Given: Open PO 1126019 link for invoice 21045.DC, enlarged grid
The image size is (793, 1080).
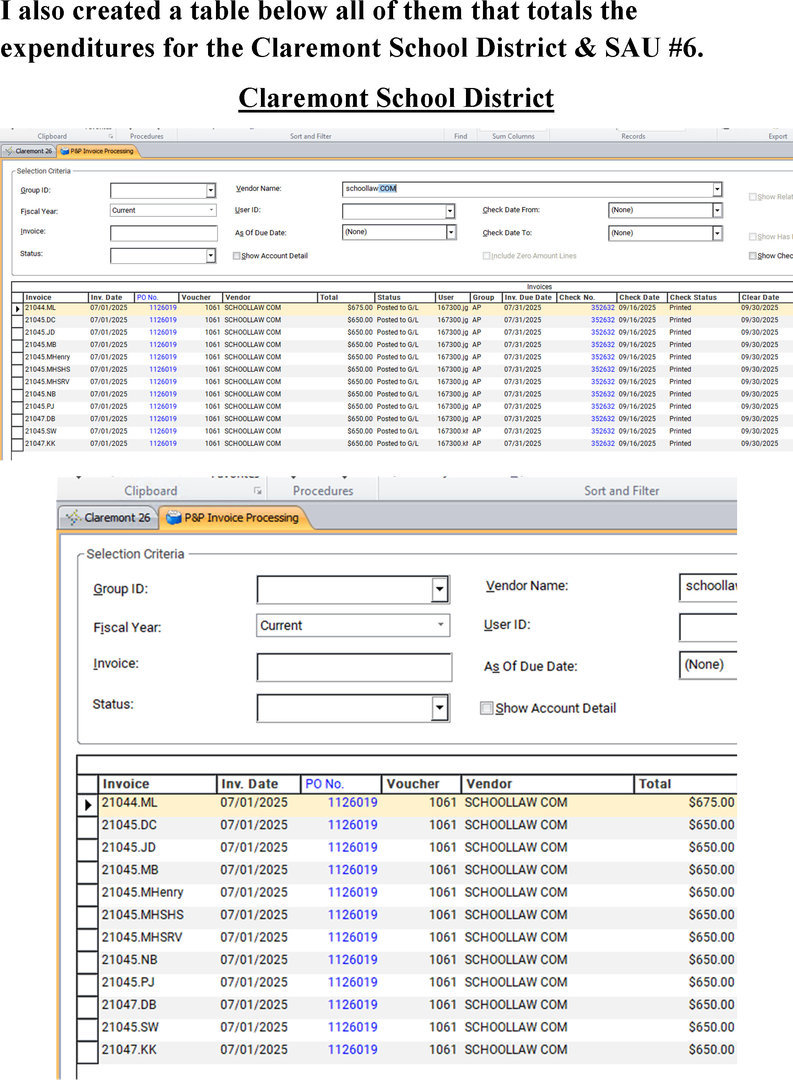Looking at the screenshot, I should coord(352,825).
